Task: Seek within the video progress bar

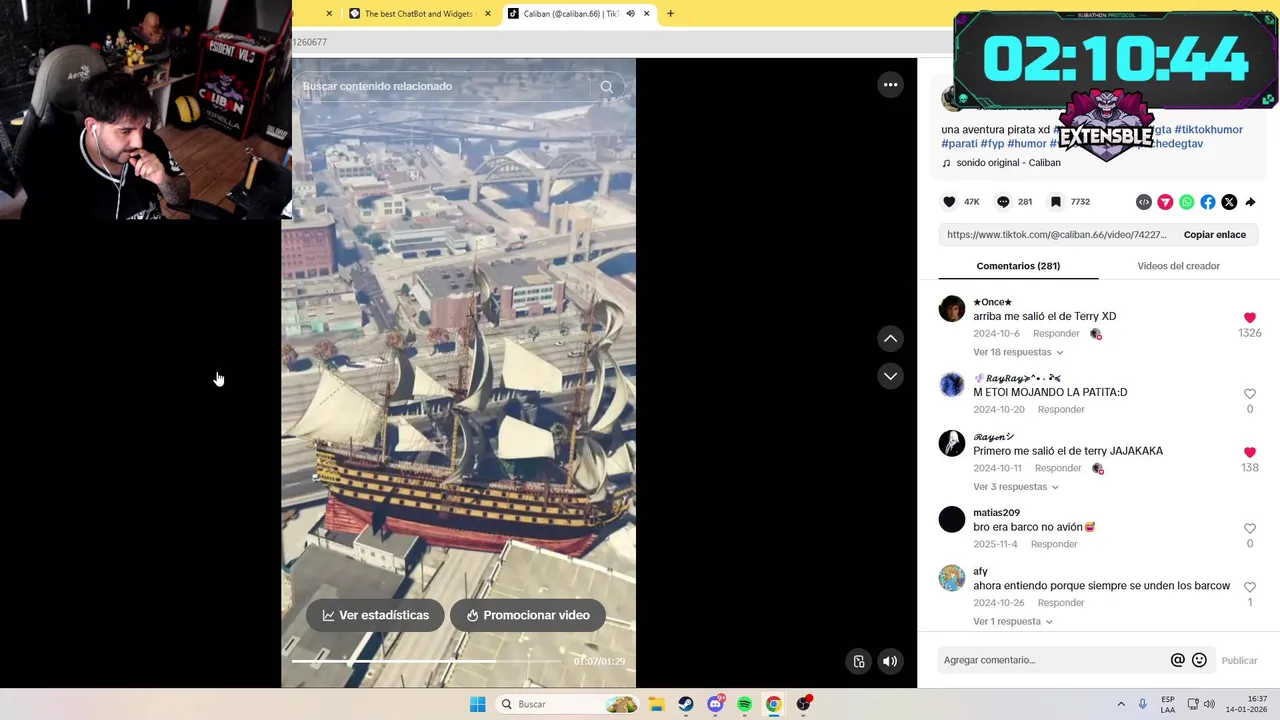Action: 426,661
